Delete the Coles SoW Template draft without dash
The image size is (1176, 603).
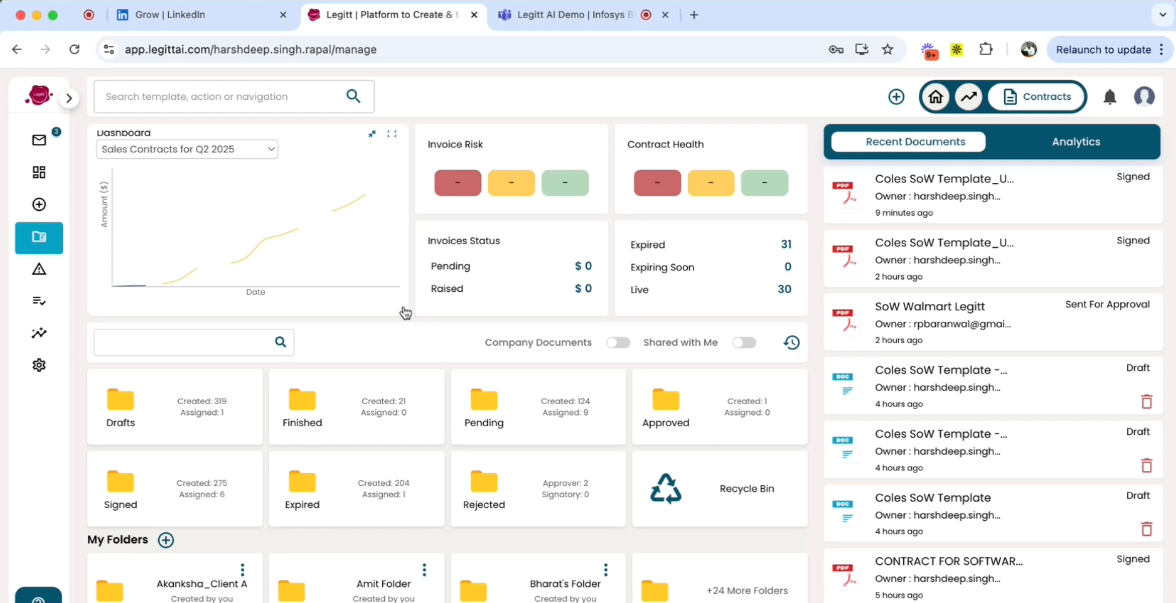click(1146, 529)
